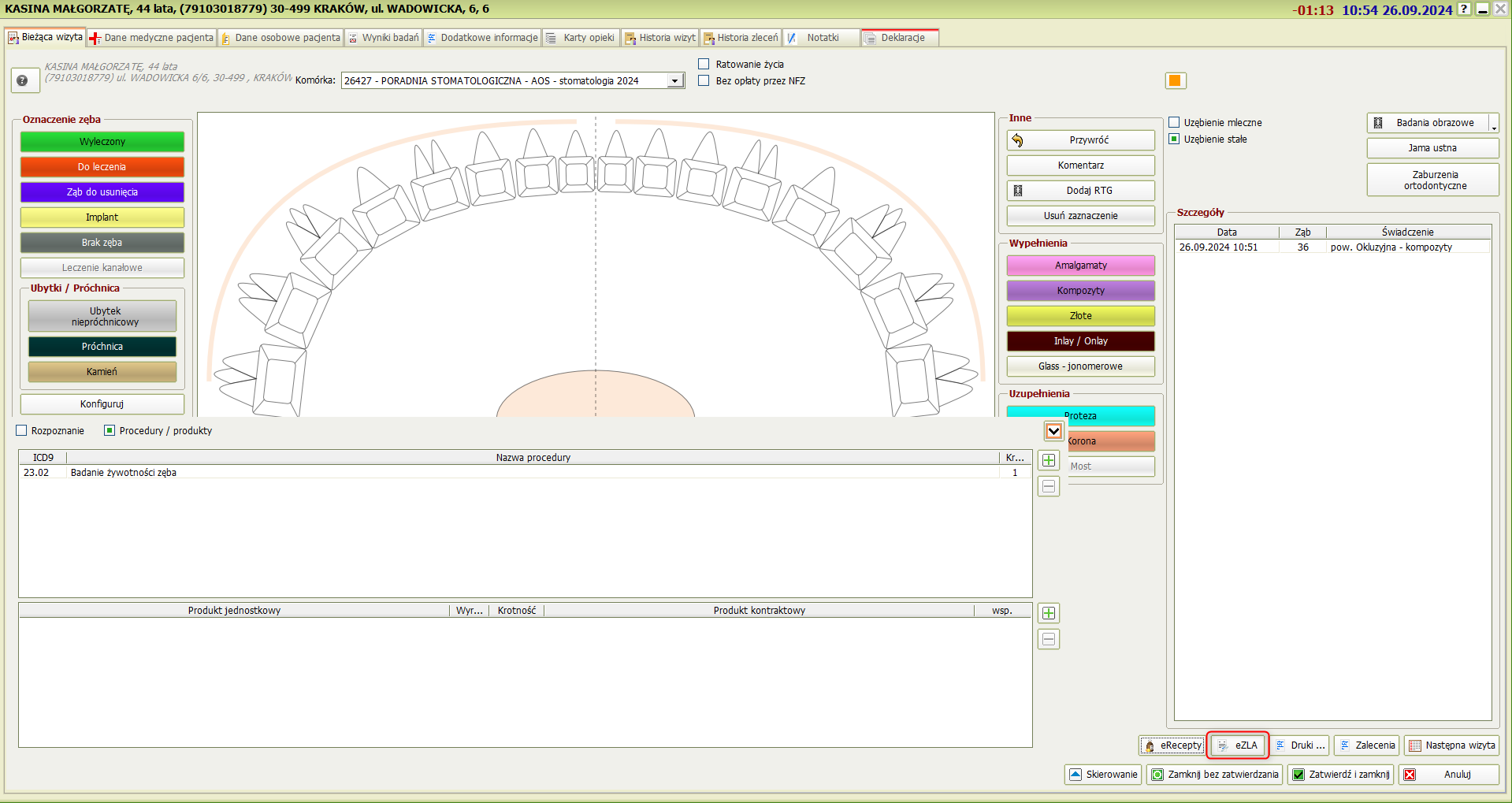Remove the procedure with the minus icon

pos(1049,486)
